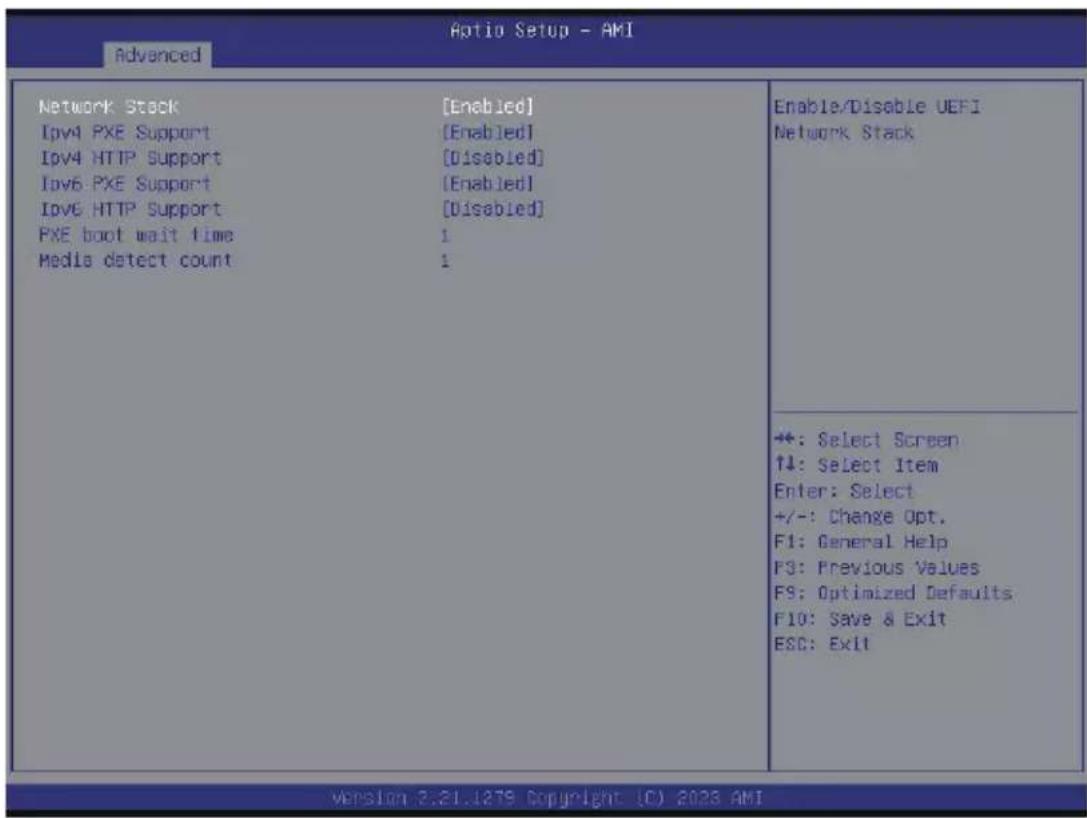Select the Network Stack setting label
This screenshot has height=818, width=1087.
[109, 107]
